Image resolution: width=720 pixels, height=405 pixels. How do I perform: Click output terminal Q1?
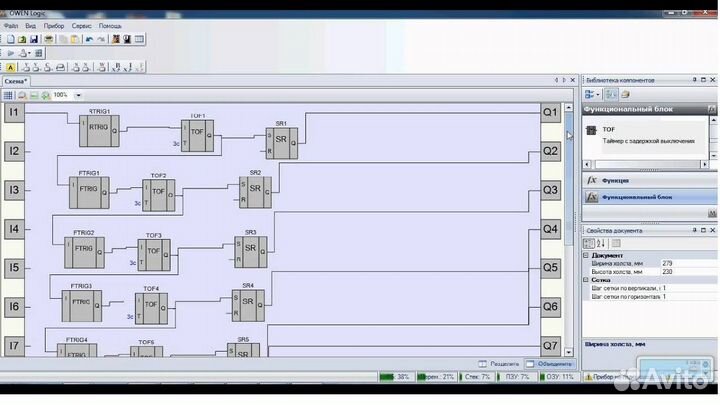[551, 112]
